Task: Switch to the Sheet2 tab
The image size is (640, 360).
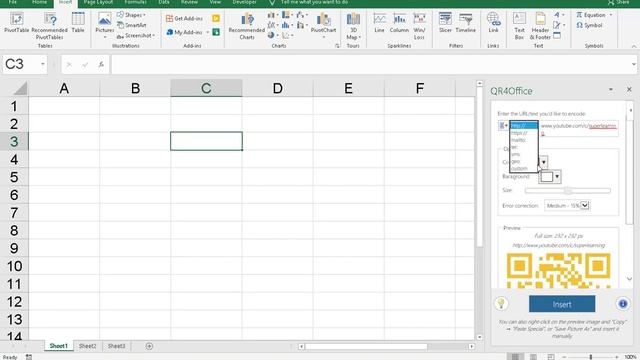Action: point(87,346)
